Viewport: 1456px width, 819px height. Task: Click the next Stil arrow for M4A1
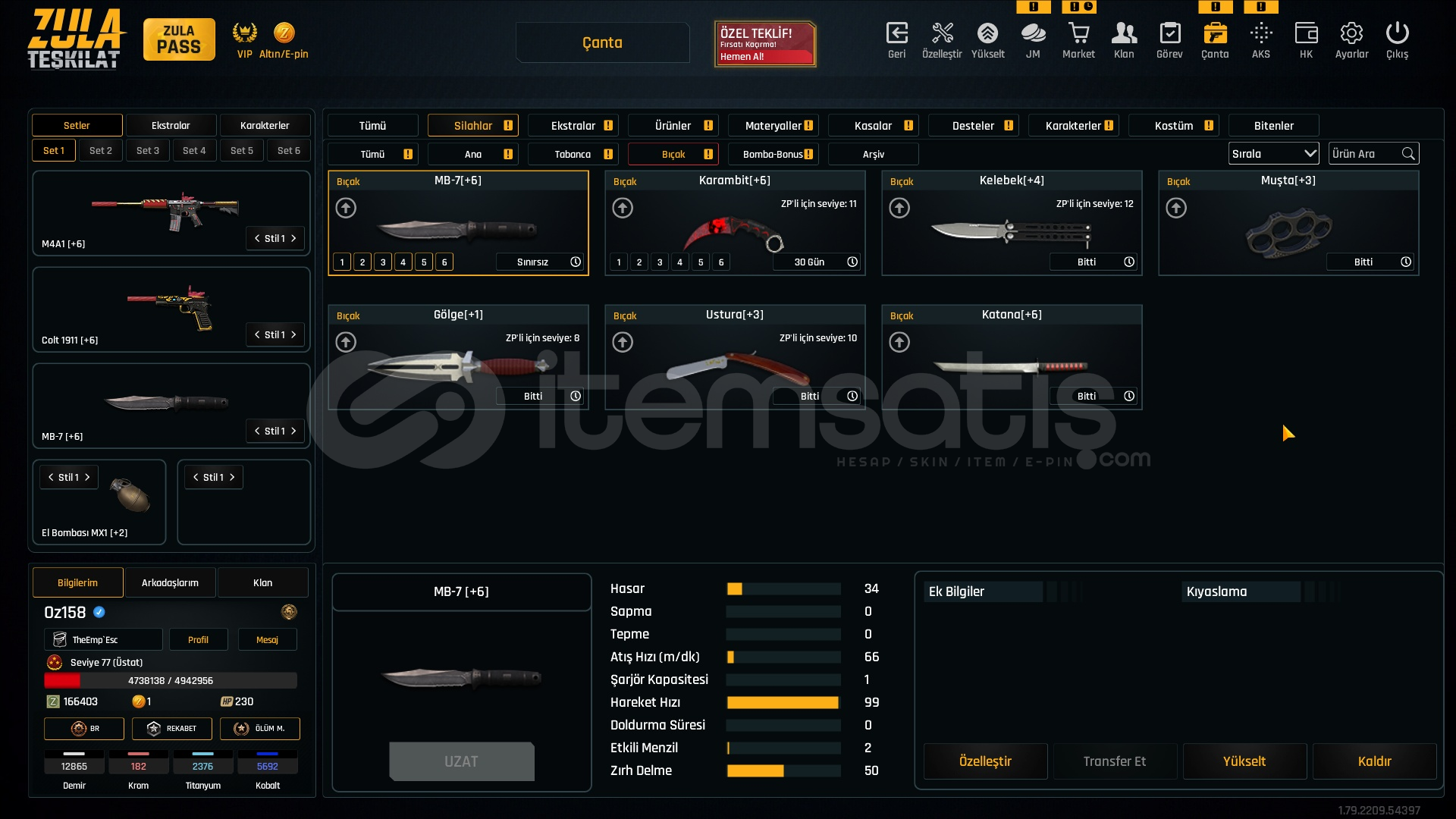[x=294, y=238]
